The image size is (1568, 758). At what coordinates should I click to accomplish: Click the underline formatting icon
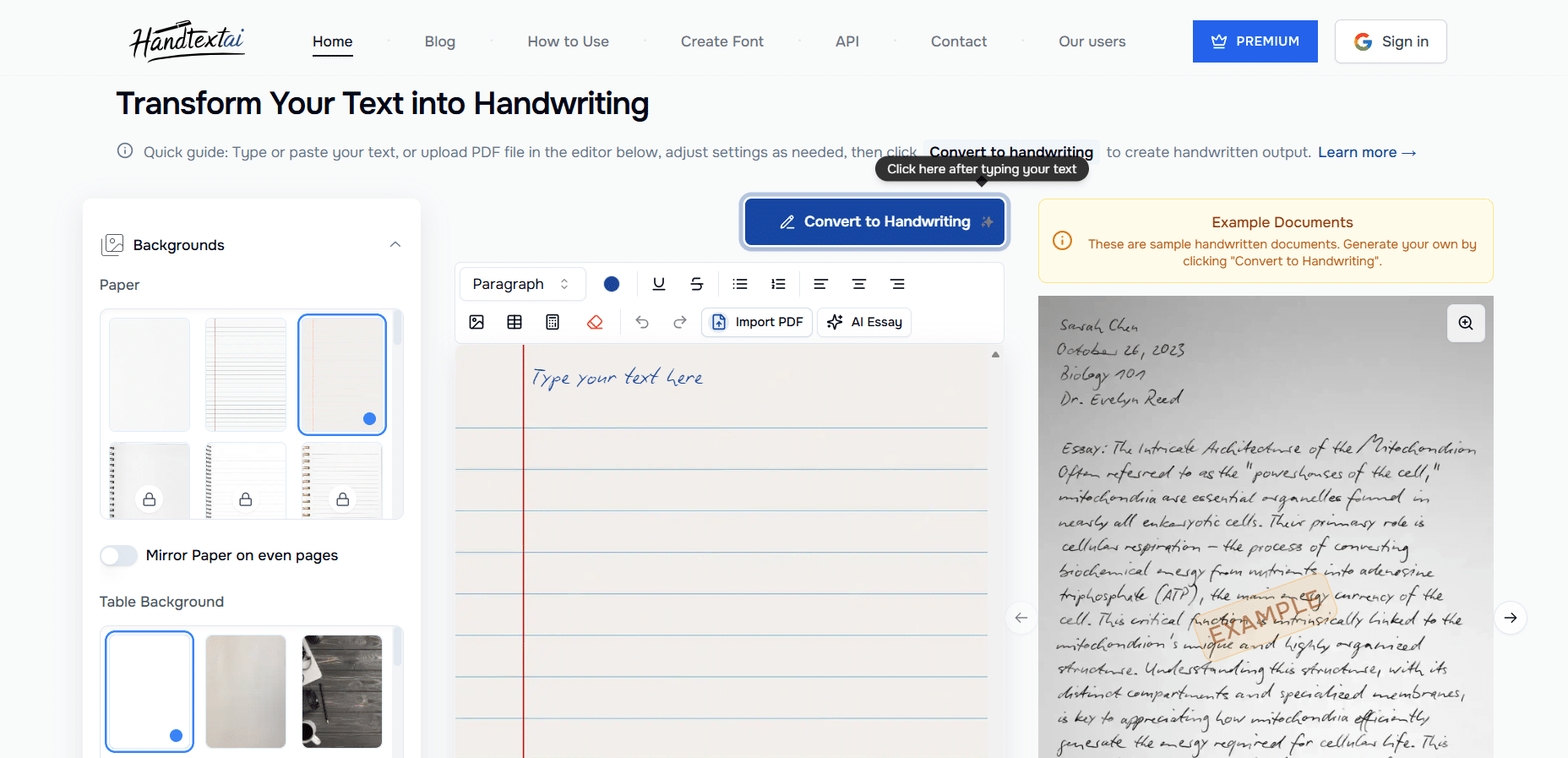point(659,284)
